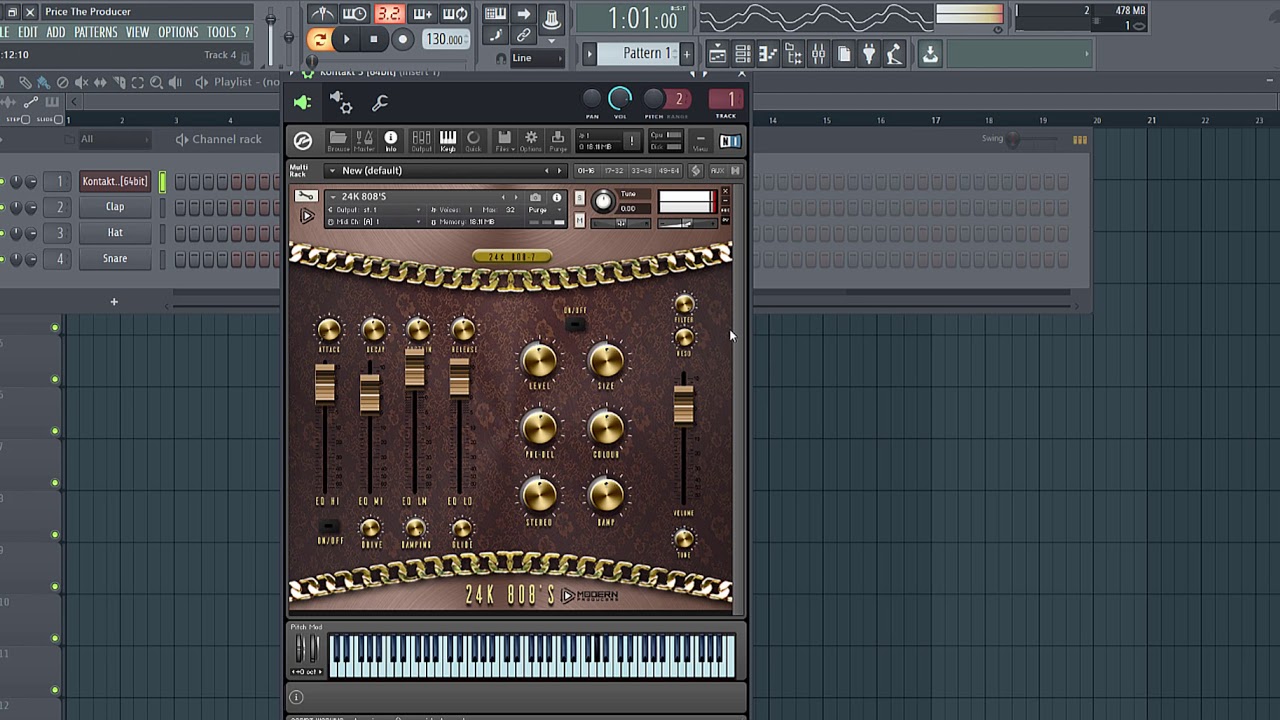Solo the 24K 808'S instrument
Image resolution: width=1280 pixels, height=720 pixels.
(580, 199)
